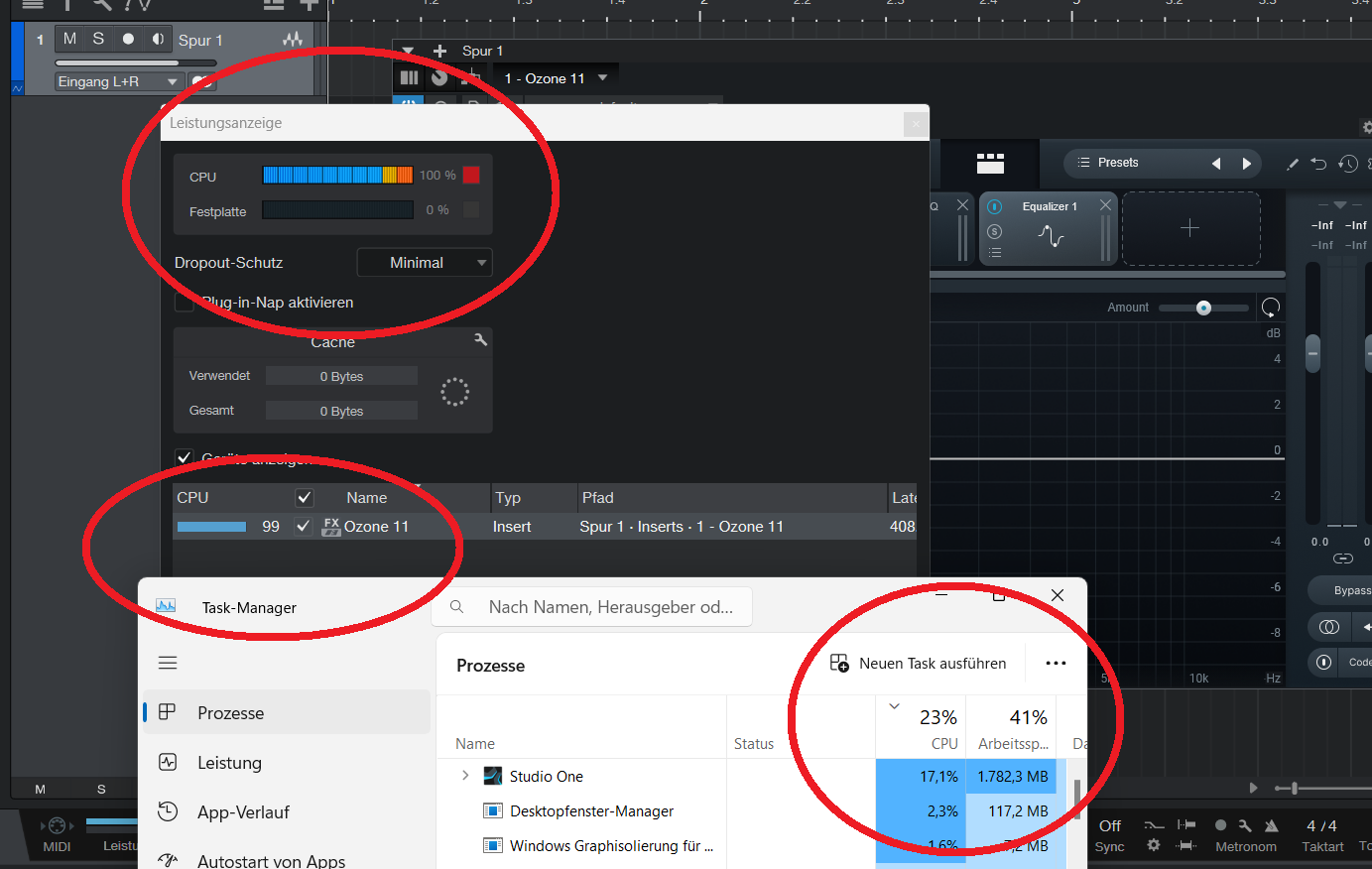Remove the Equalizer 1 module
This screenshot has height=869, width=1372.
point(1105,204)
